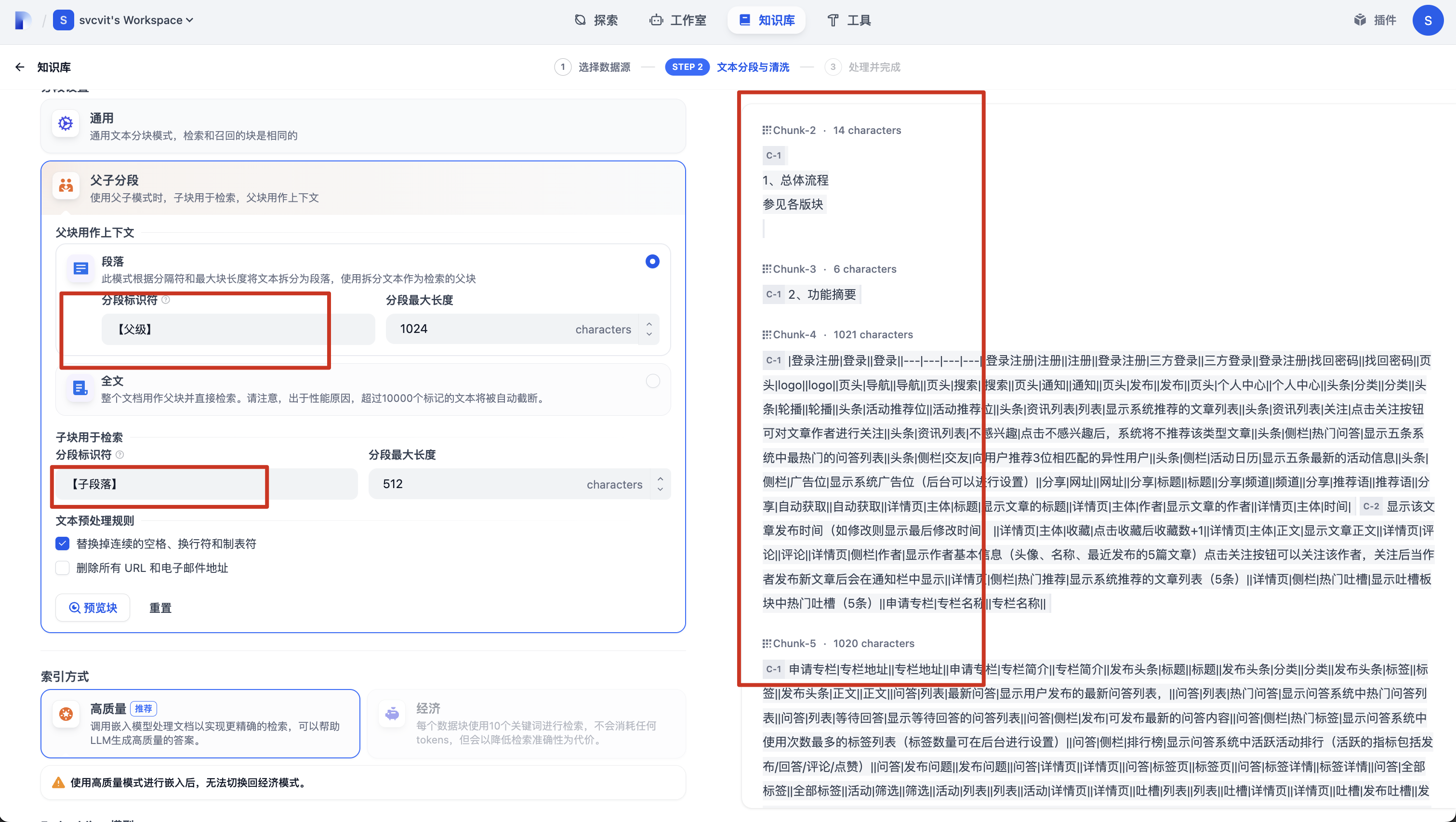Open the 探索 tab
Image resolution: width=1456 pixels, height=822 pixels.
(x=596, y=20)
